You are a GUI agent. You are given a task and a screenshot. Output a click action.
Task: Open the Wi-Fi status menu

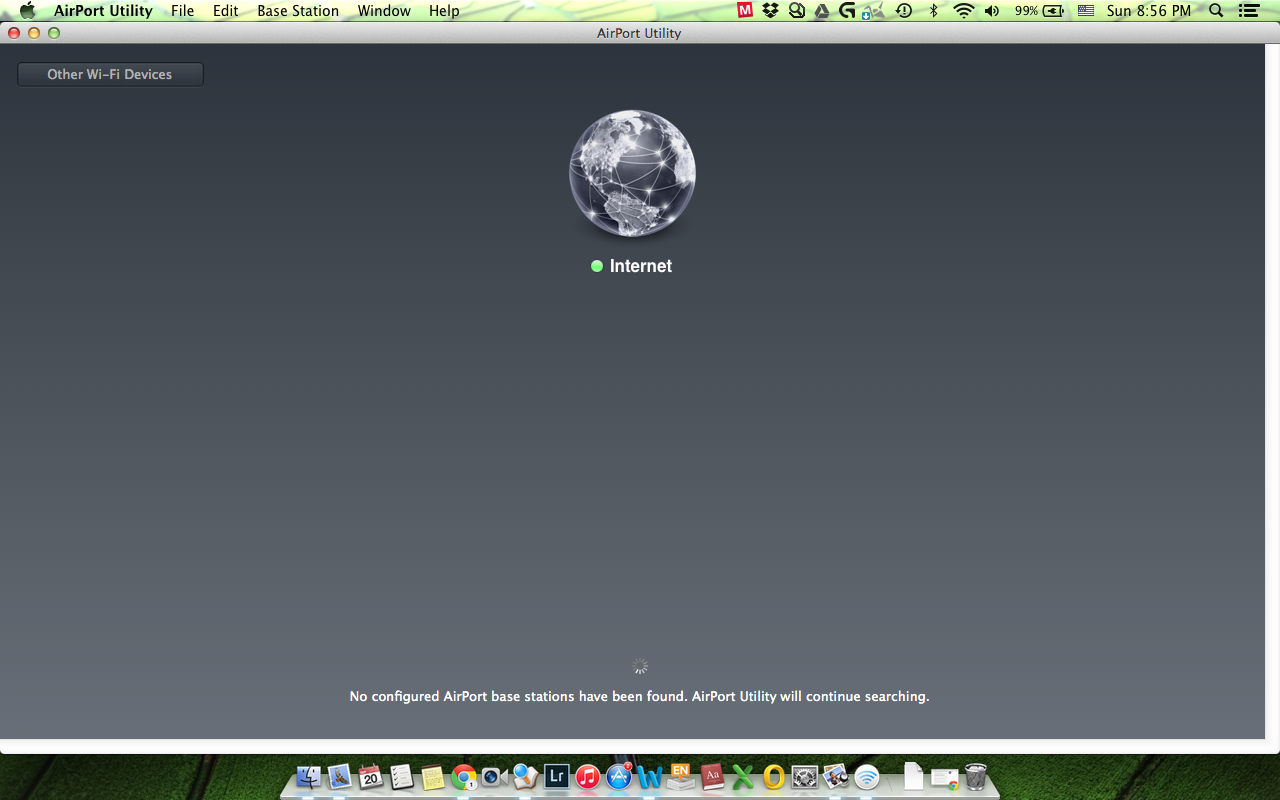pyautogui.click(x=963, y=11)
